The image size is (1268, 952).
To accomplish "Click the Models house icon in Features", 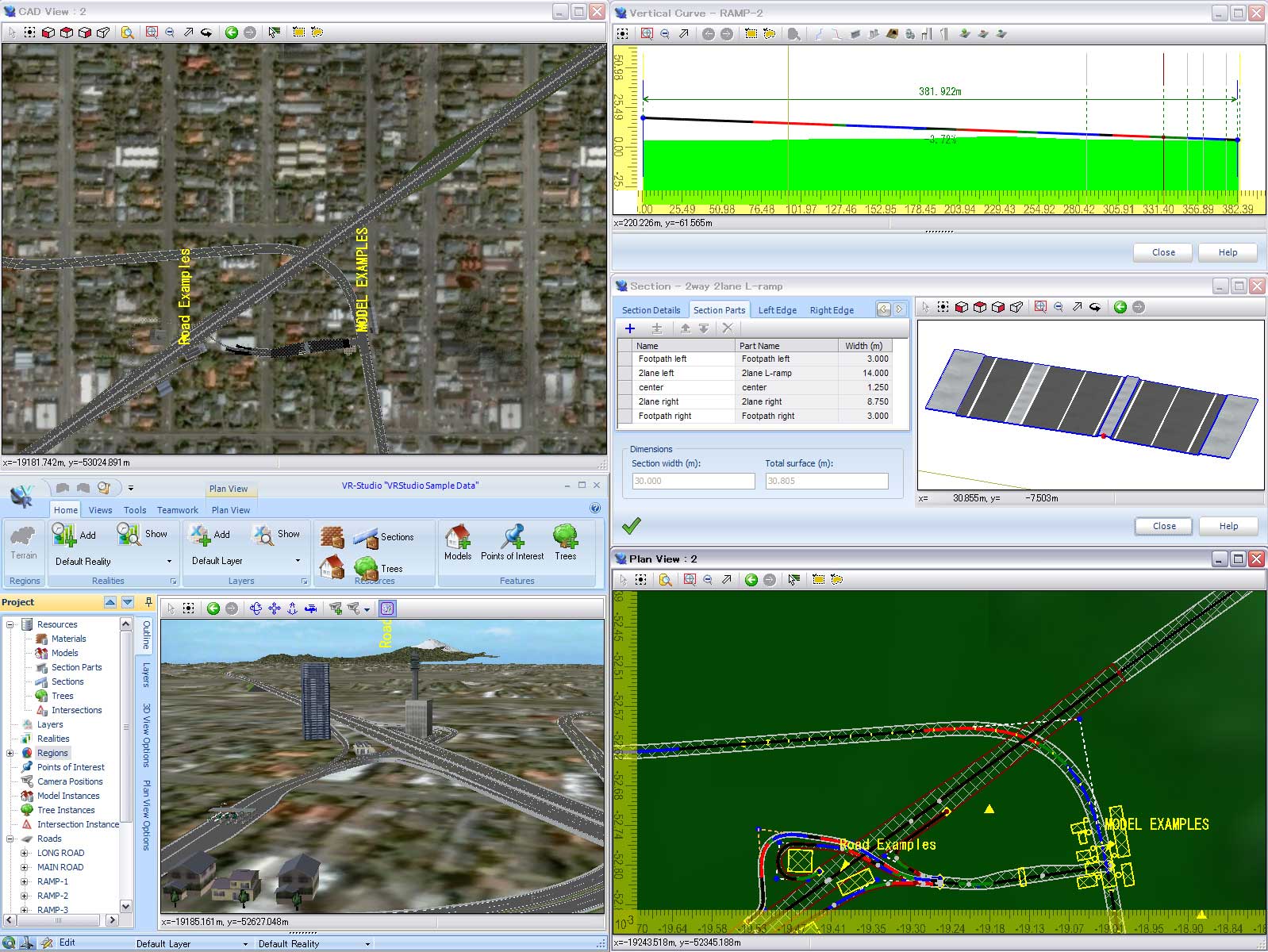I will point(457,537).
